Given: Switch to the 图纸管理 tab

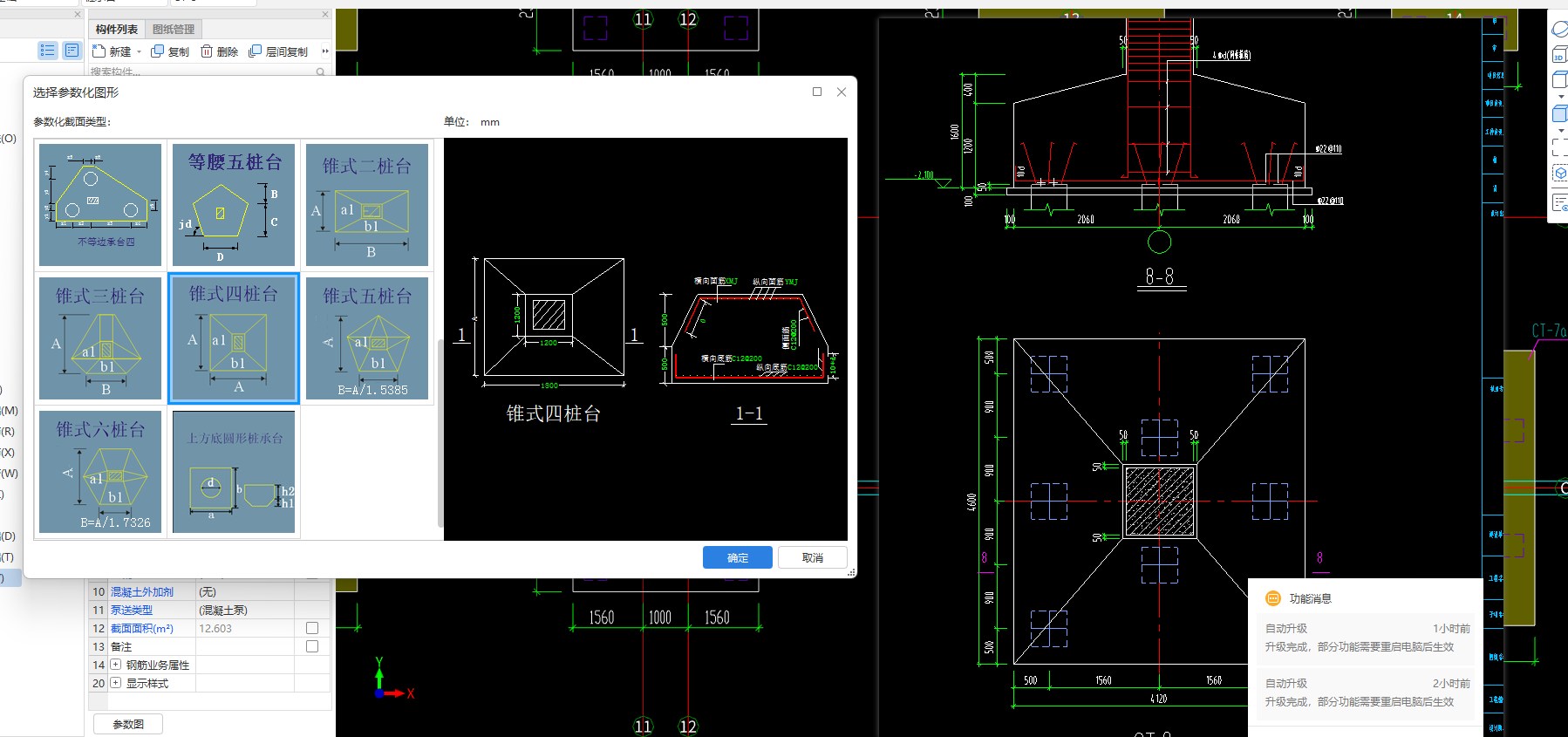Looking at the screenshot, I should click(x=174, y=29).
